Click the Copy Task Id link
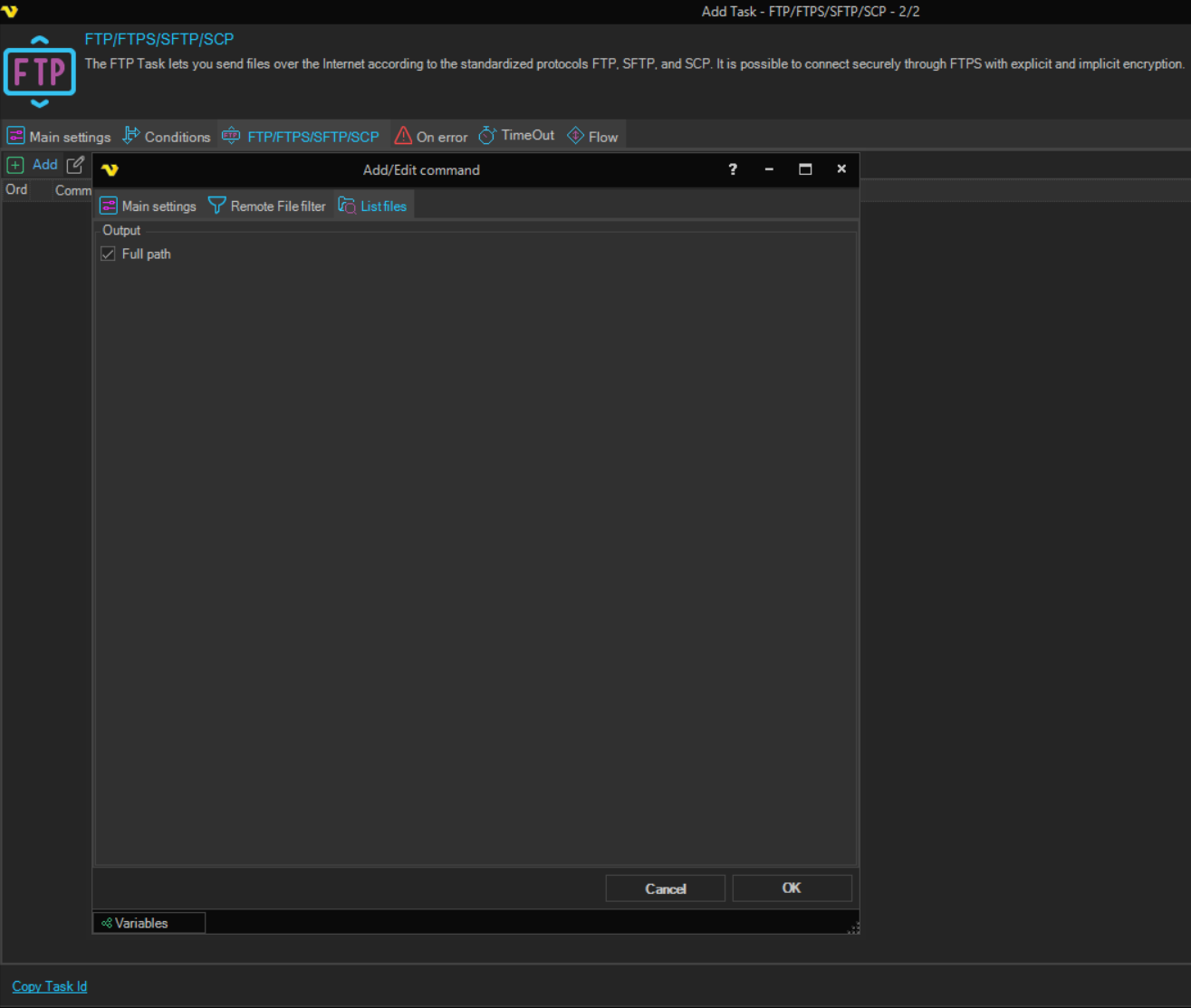 click(50, 986)
